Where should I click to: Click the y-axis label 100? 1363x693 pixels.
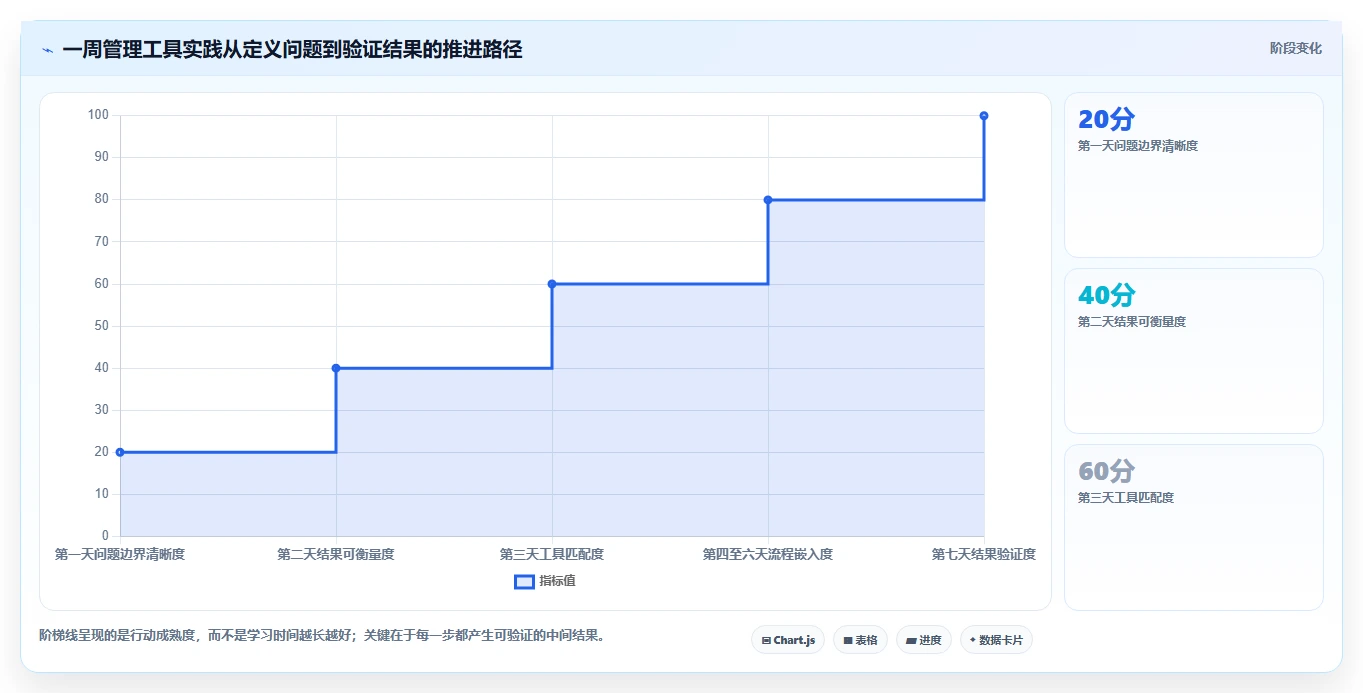click(x=98, y=115)
